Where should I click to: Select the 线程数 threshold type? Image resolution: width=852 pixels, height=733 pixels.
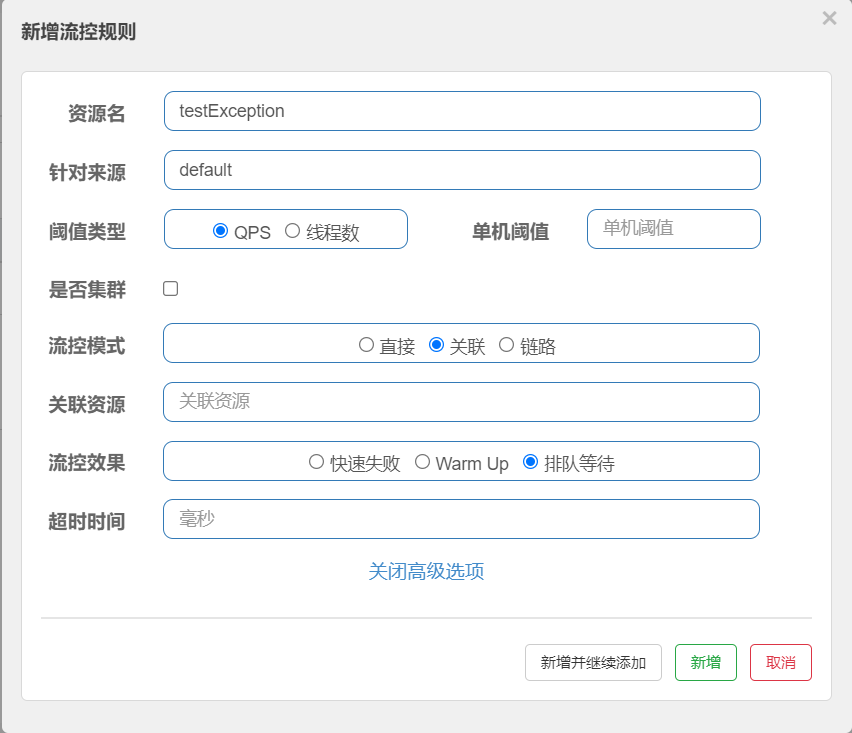(291, 231)
